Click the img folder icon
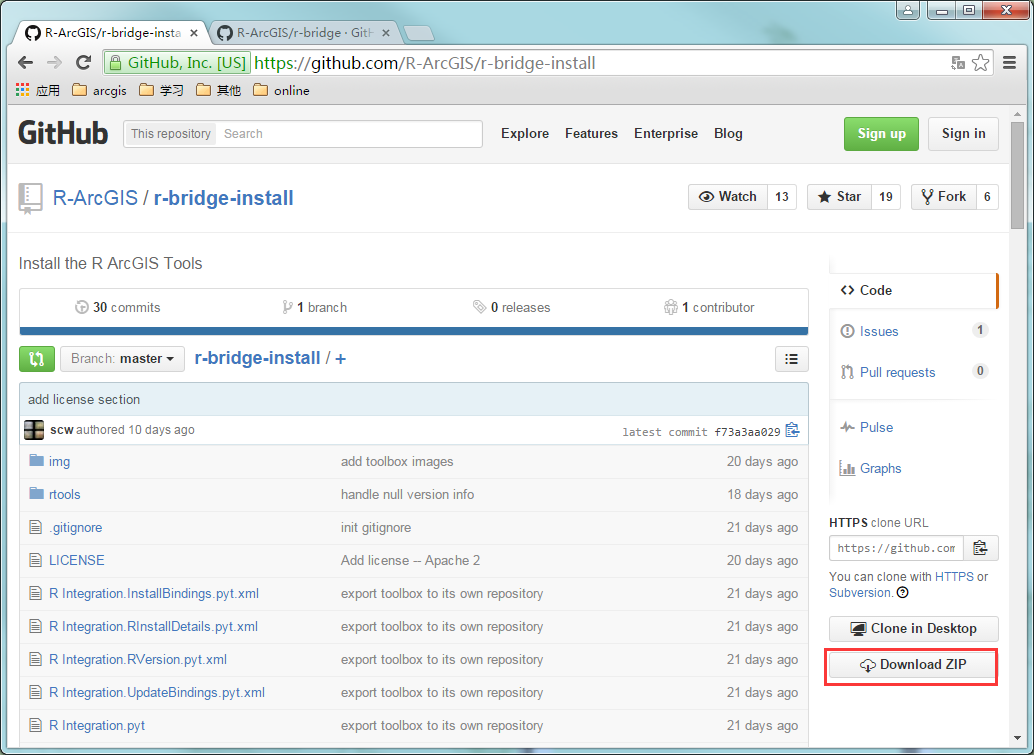1034x755 pixels. [37, 460]
